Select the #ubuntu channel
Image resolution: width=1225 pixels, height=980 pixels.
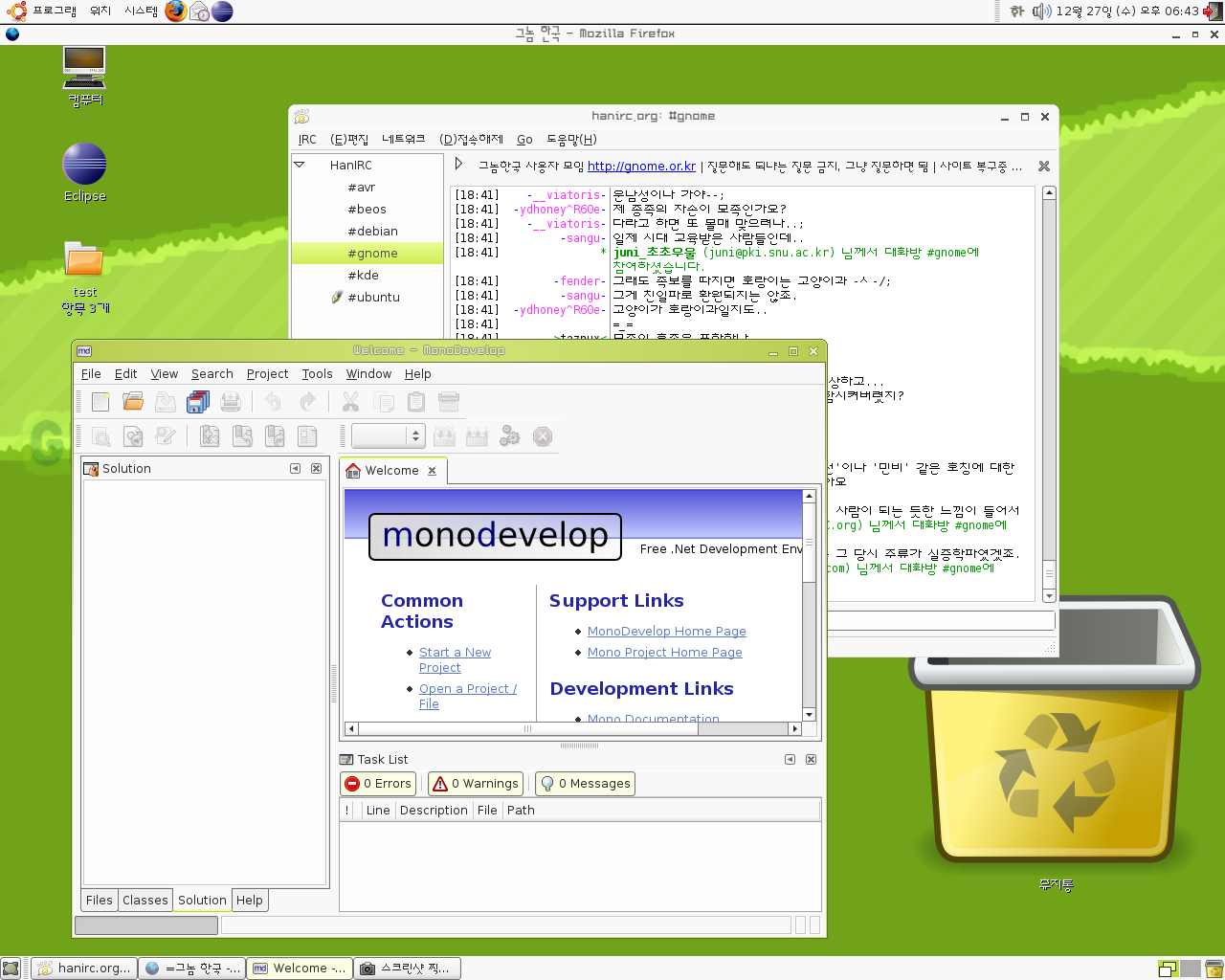pyautogui.click(x=373, y=298)
